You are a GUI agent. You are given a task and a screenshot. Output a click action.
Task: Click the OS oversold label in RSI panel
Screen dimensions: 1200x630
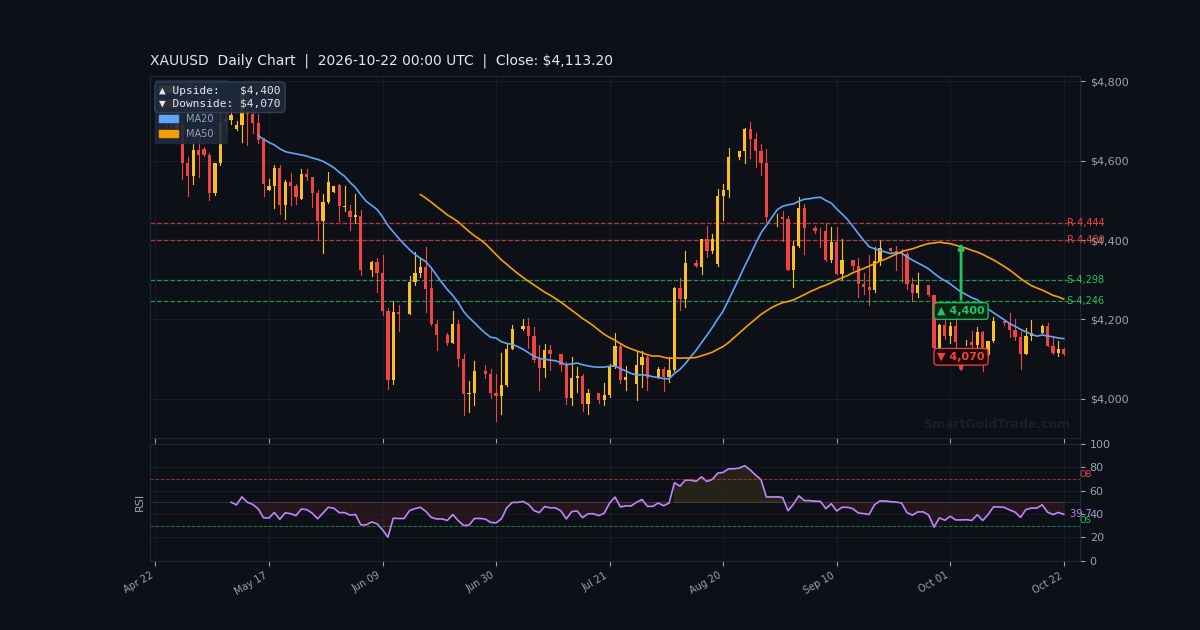(1085, 520)
